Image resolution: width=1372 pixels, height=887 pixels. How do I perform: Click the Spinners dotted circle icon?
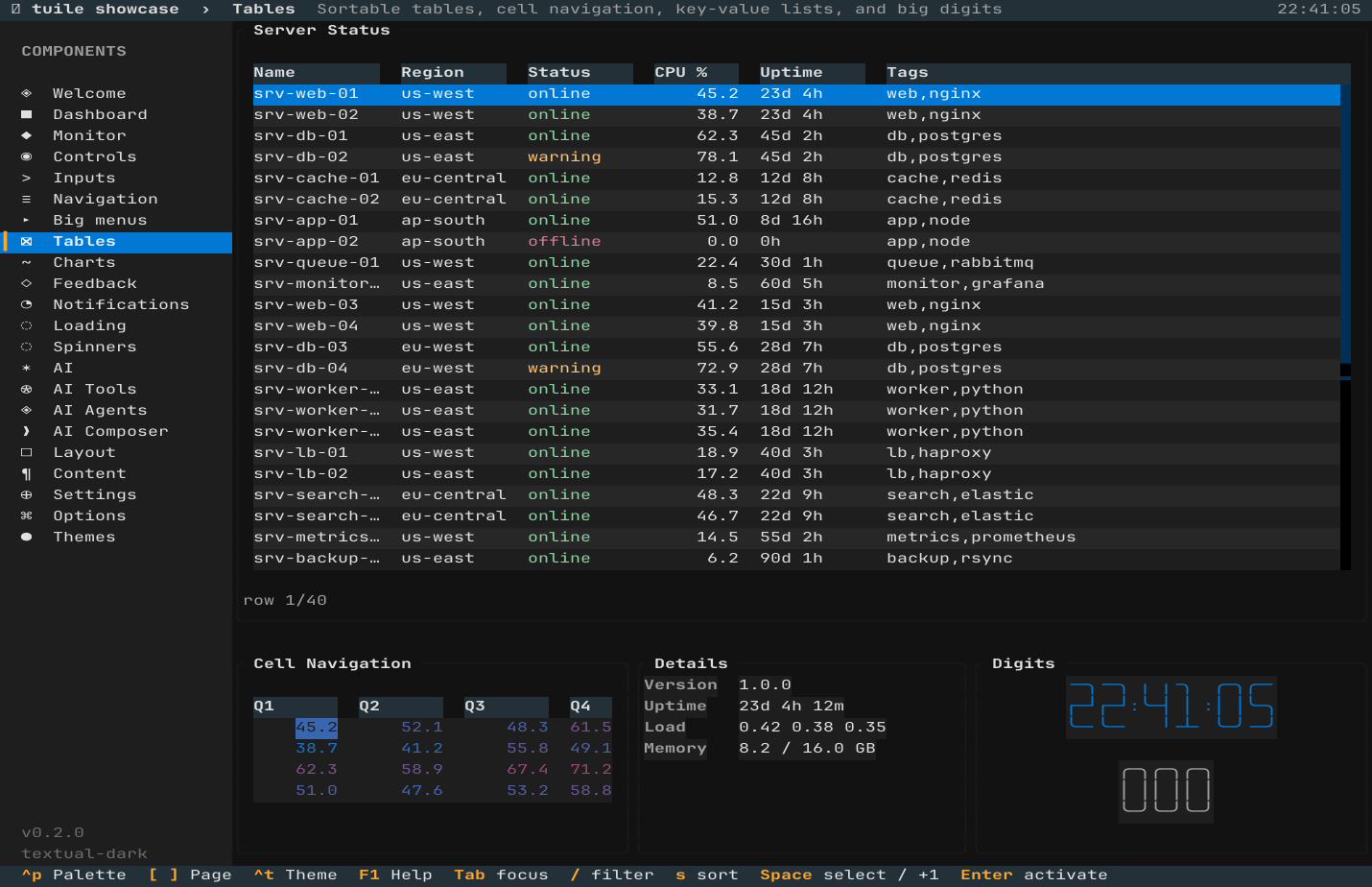pos(26,347)
